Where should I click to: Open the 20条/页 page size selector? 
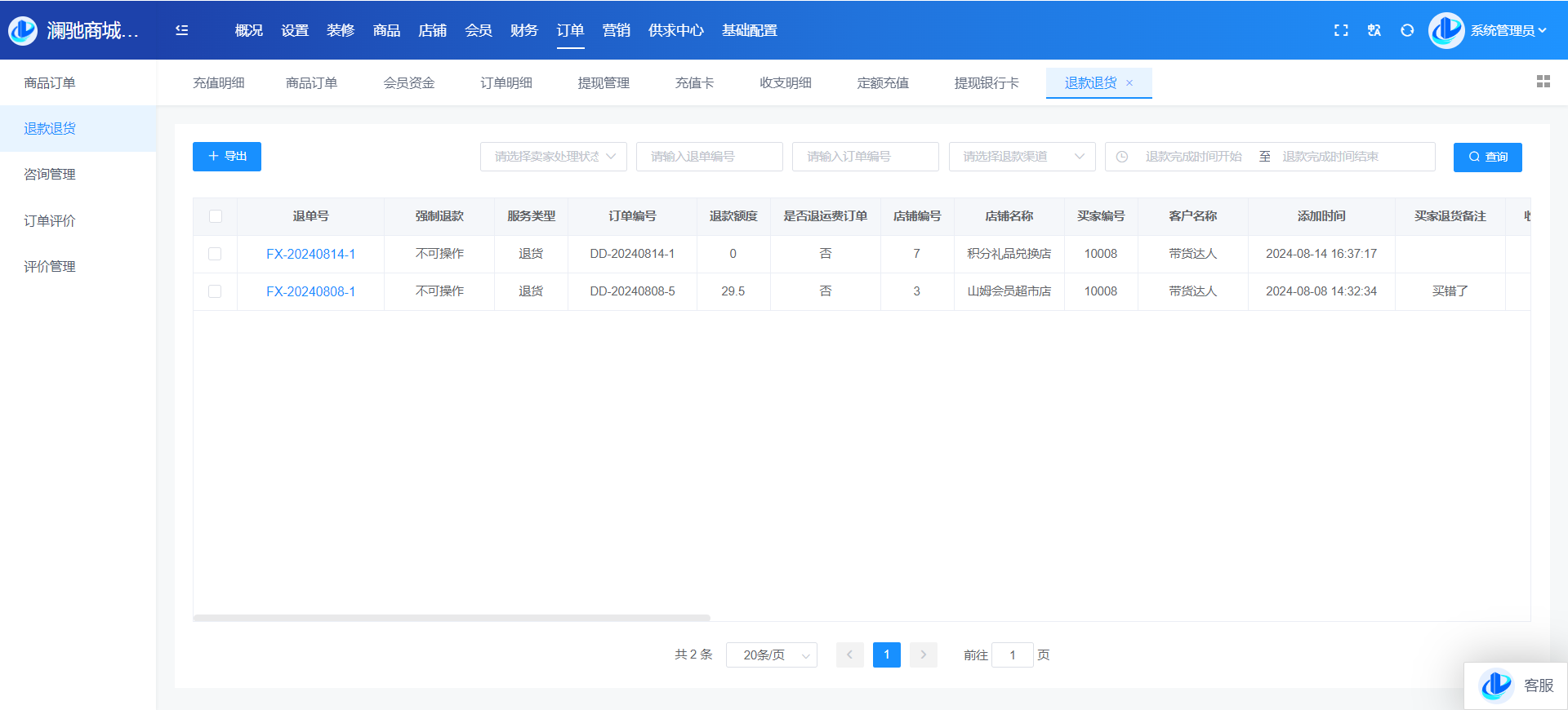coord(771,655)
